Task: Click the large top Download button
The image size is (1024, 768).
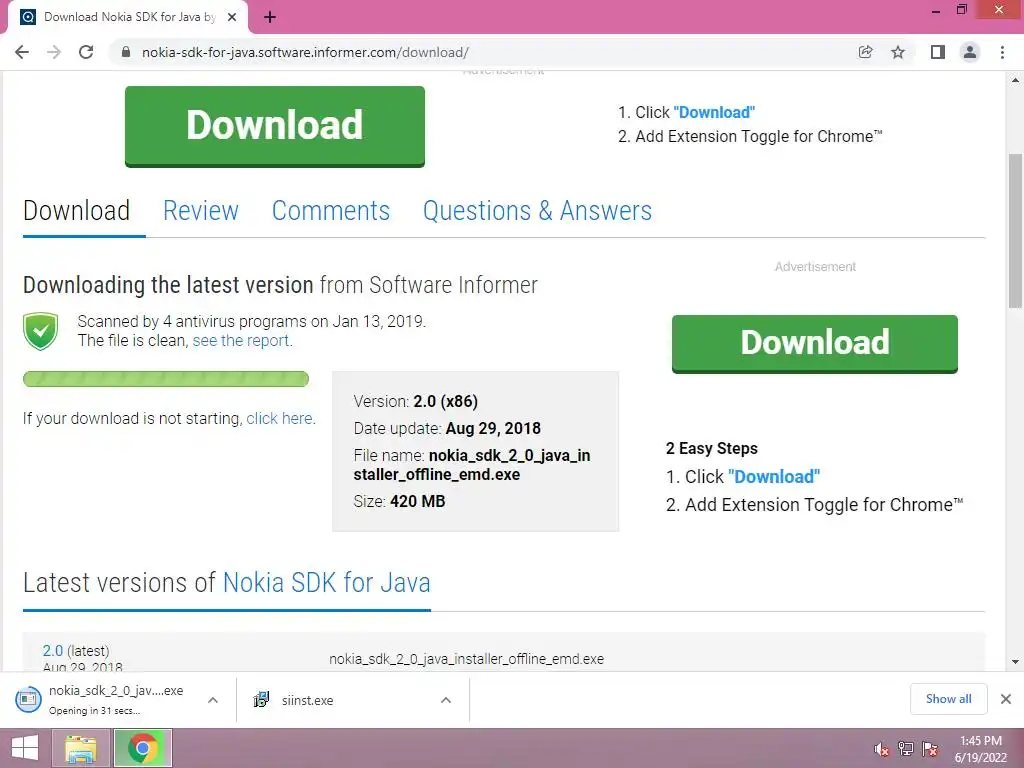Action: 275,126
